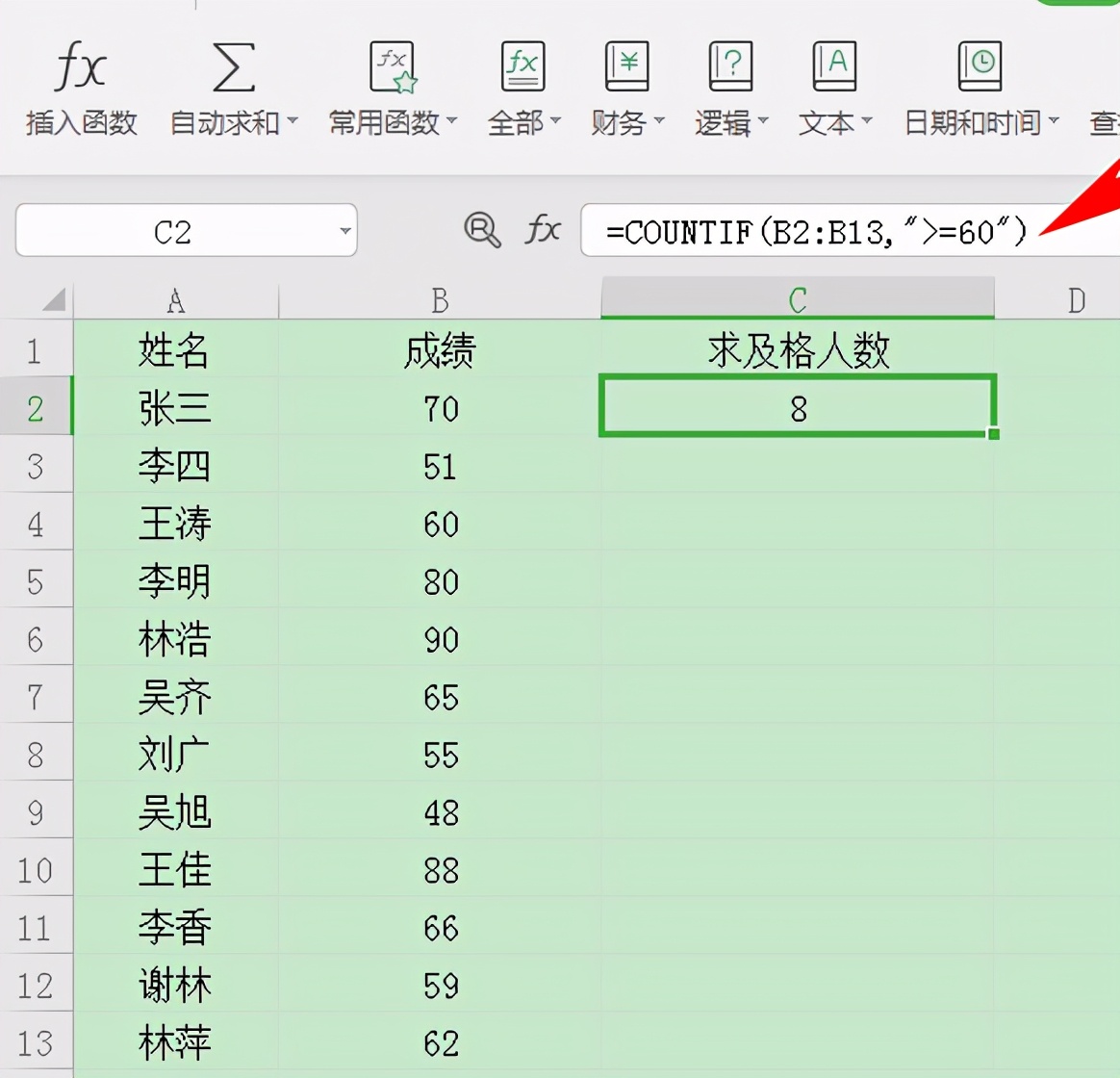This screenshot has height=1078, width=1120.
Task: Select score cell with value 70
Action: pos(440,407)
